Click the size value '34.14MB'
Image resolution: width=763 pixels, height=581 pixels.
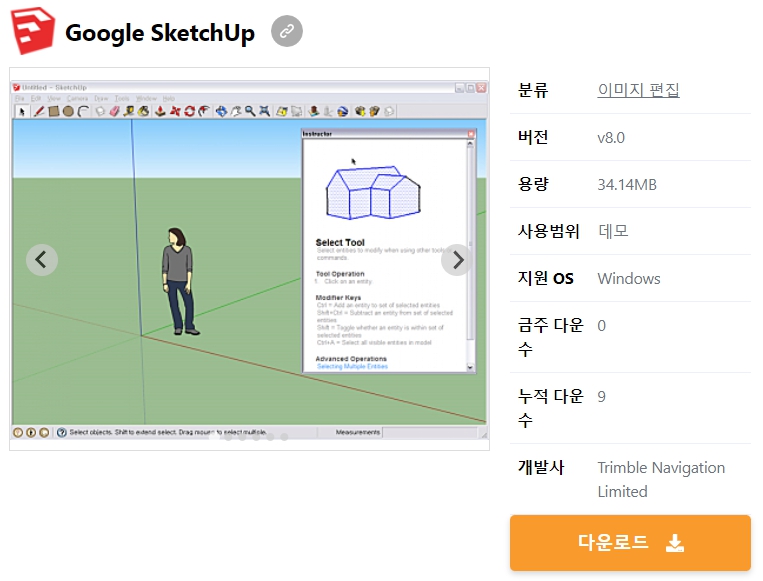coord(627,185)
